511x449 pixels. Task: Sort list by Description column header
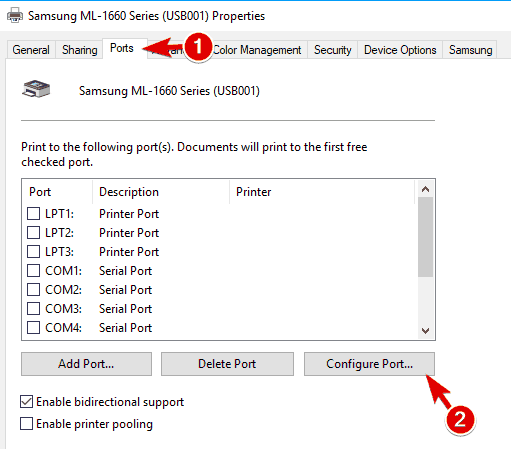[161, 192]
